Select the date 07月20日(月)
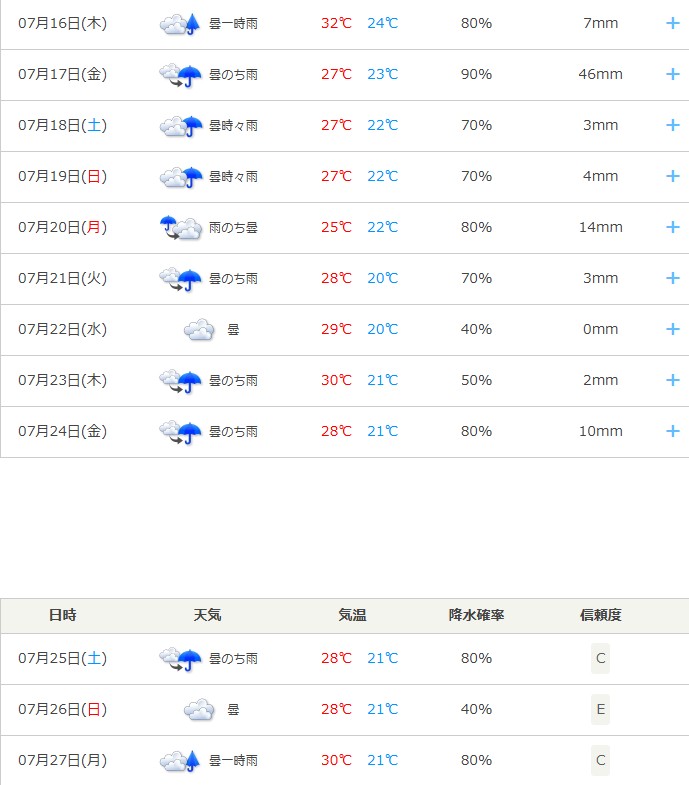 coord(63,227)
